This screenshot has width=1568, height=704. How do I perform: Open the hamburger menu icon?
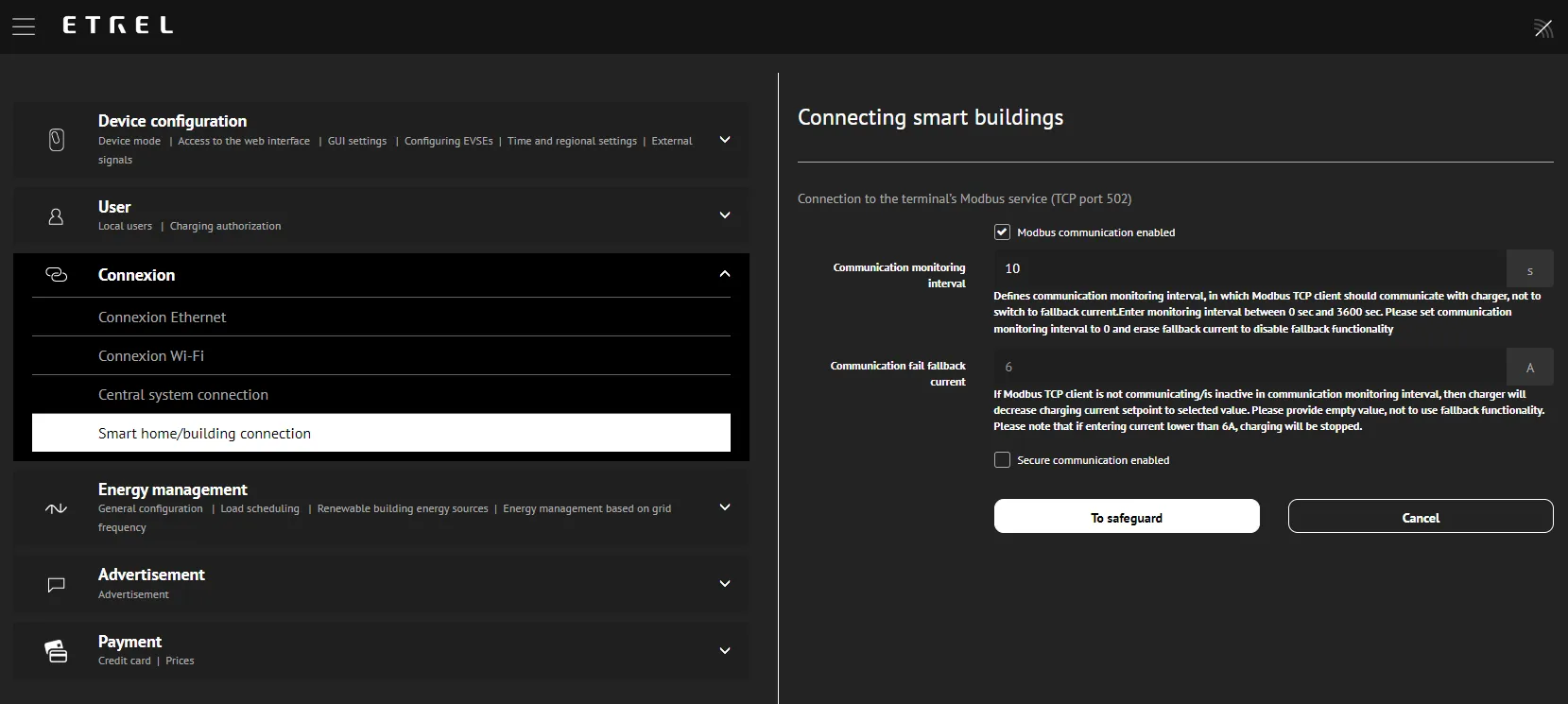(x=24, y=26)
